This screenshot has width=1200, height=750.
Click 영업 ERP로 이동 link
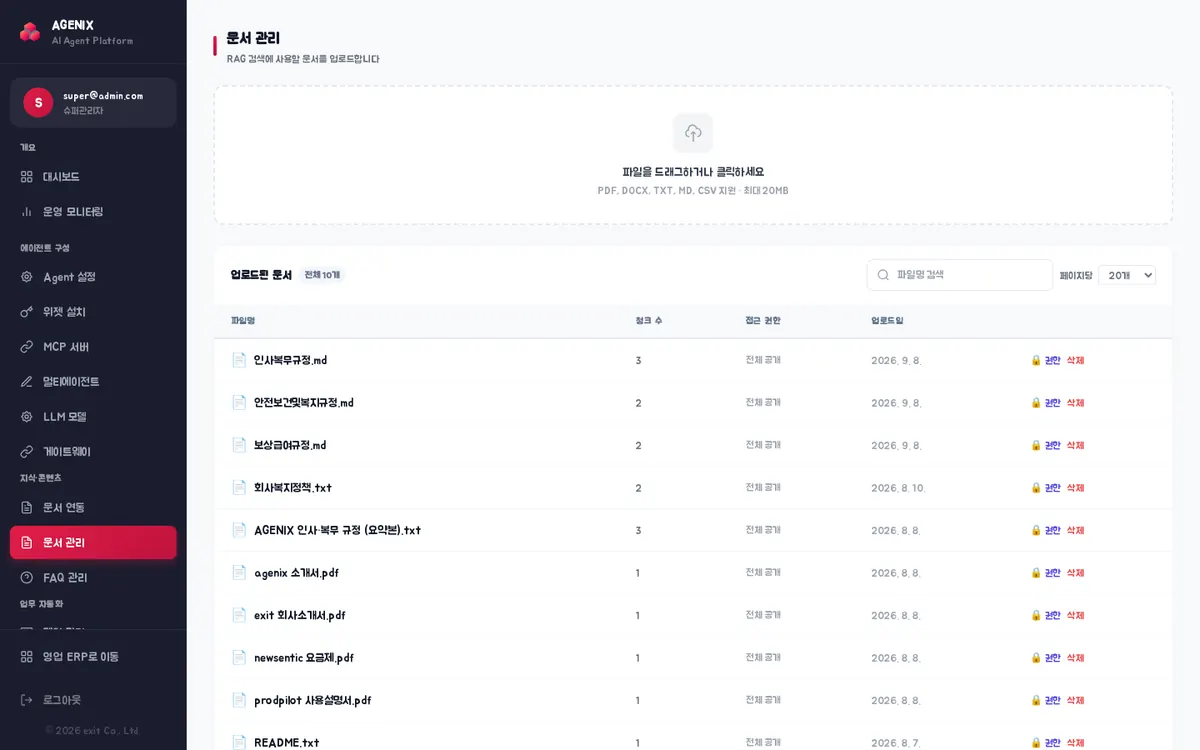93,657
